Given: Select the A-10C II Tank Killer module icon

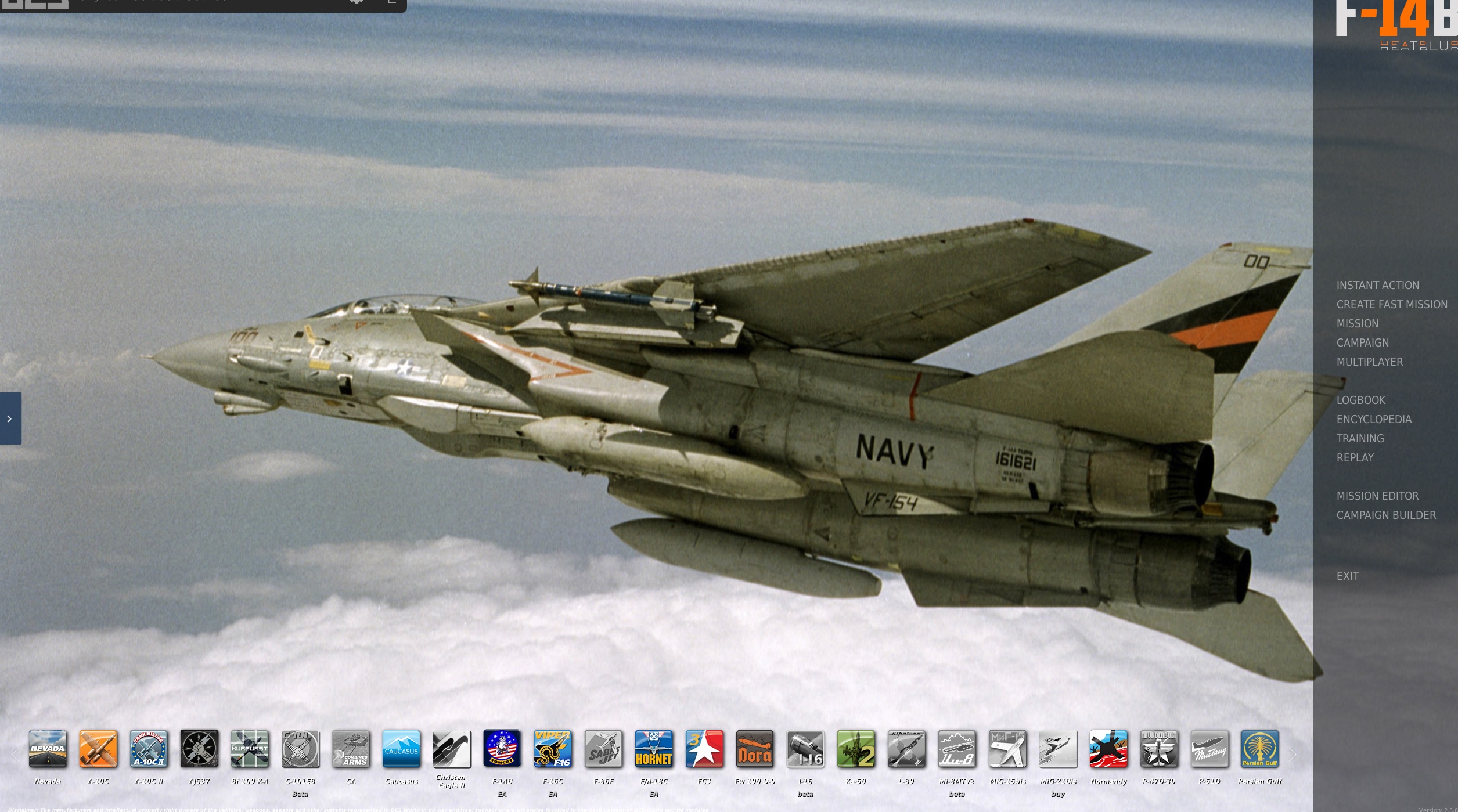Looking at the screenshot, I should tap(148, 749).
